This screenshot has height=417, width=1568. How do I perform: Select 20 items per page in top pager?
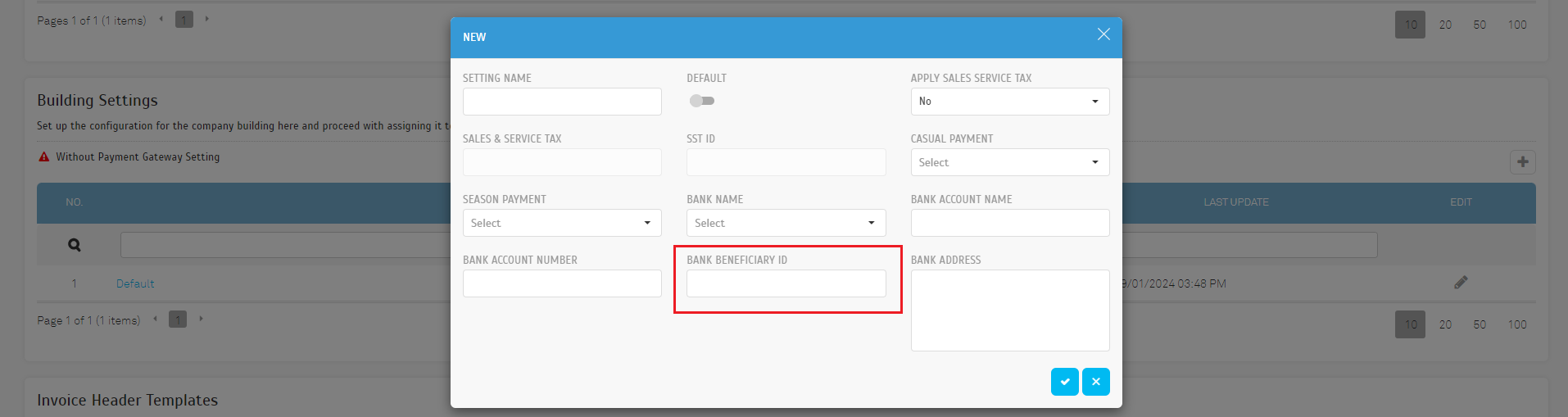pyautogui.click(x=1445, y=25)
